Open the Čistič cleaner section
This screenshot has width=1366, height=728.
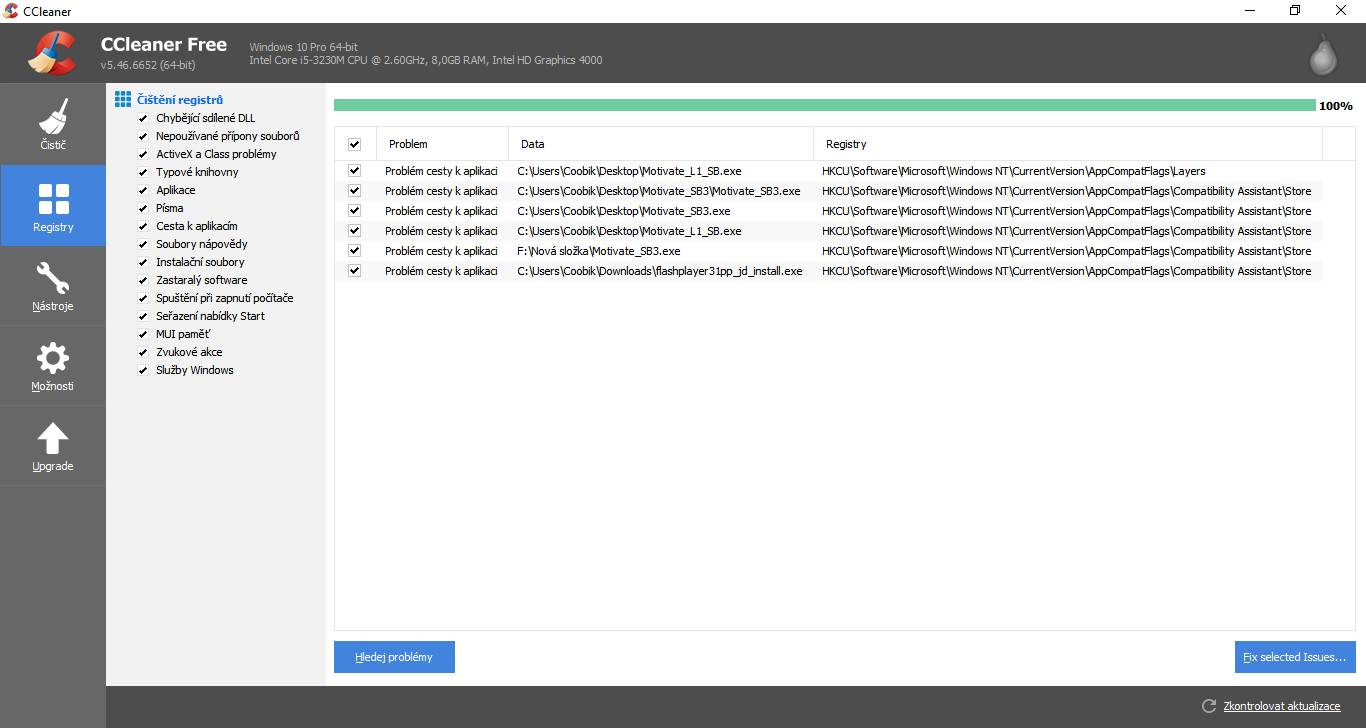click(x=53, y=124)
